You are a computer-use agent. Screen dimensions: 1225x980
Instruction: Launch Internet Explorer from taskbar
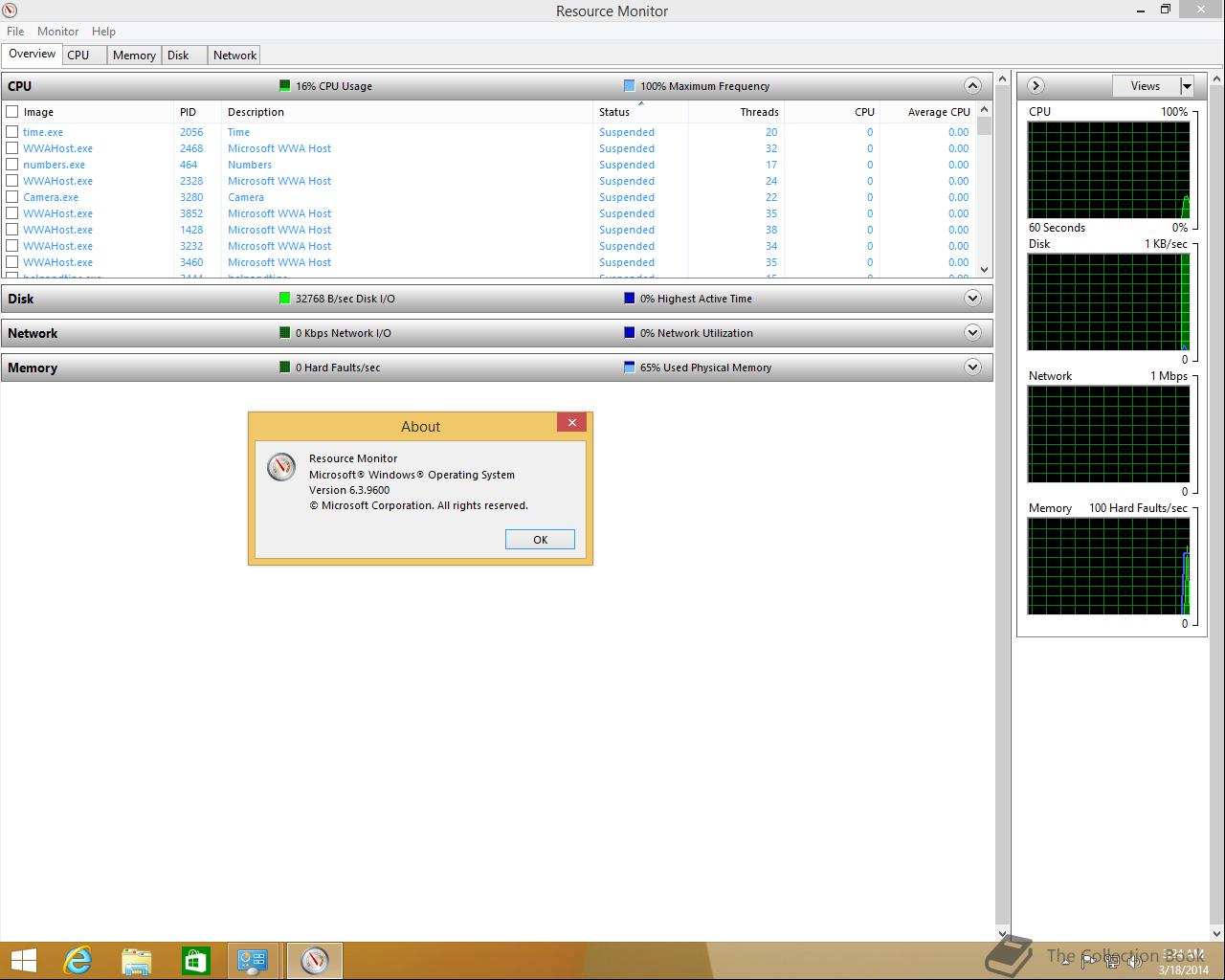point(78,960)
